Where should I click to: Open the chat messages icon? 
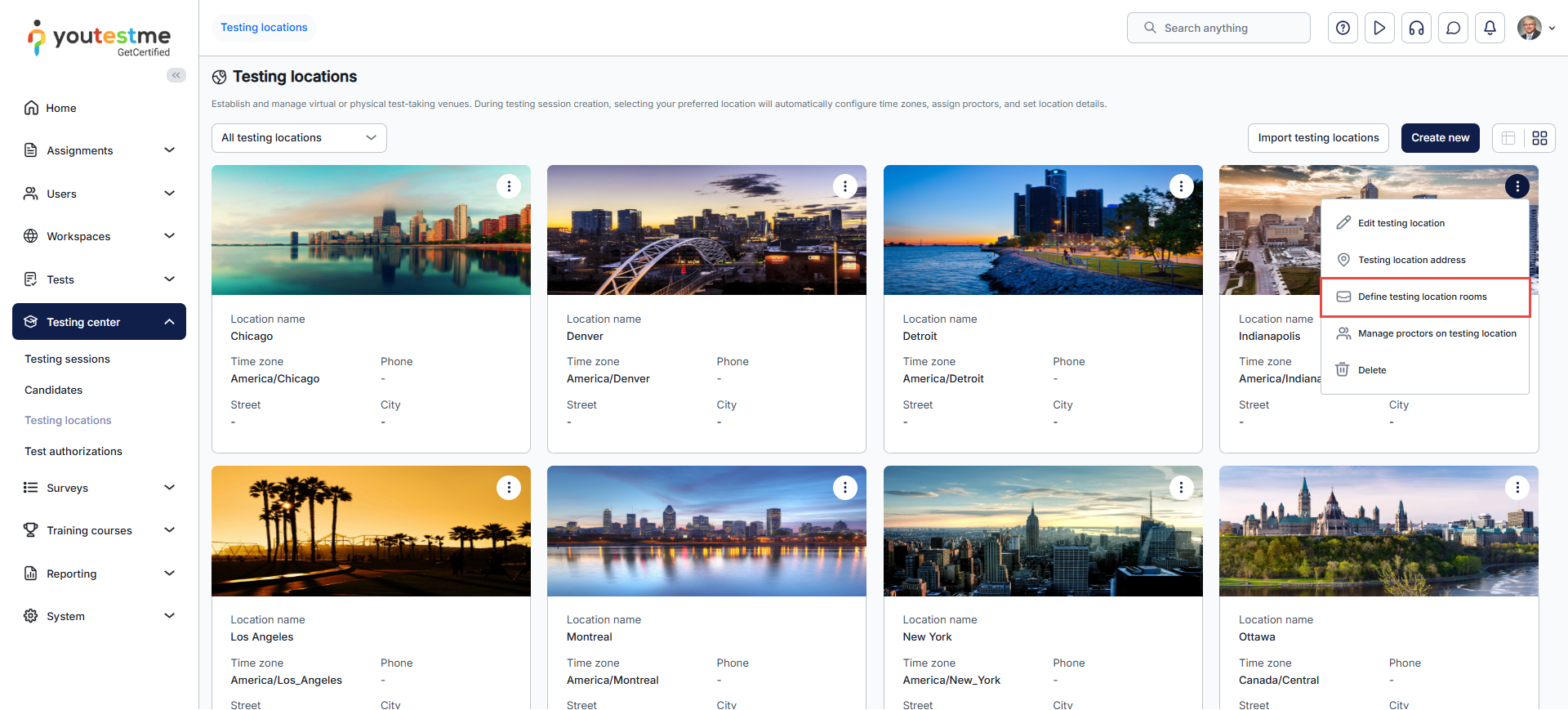[x=1453, y=28]
